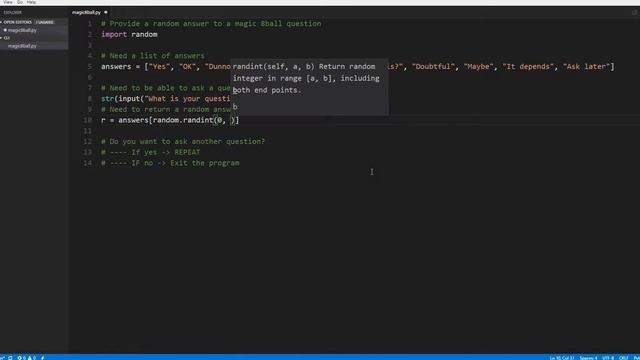Click the split editor icon at top right
640x360 pixels.
tap(634, 12)
